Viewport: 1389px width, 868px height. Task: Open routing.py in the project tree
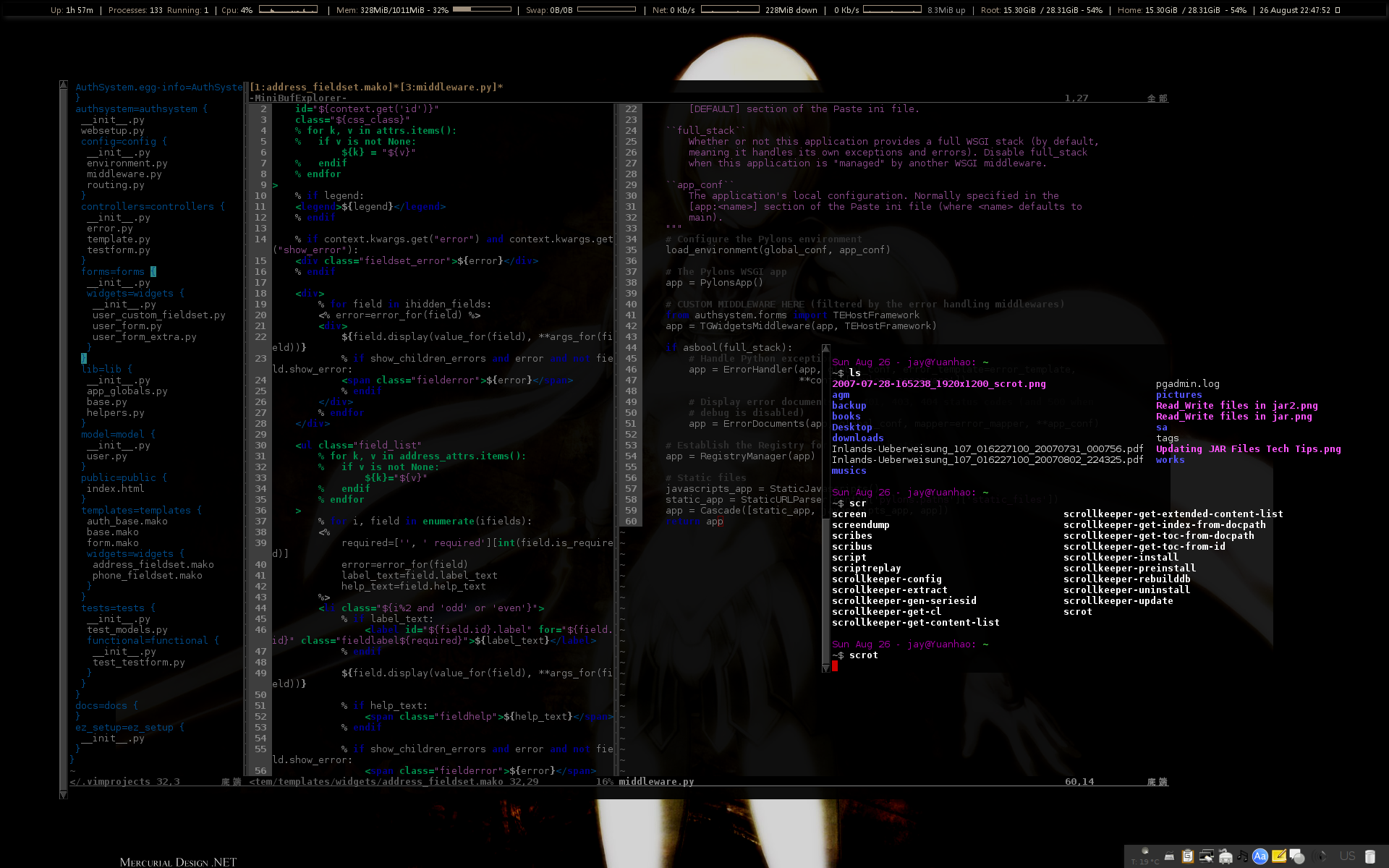pyautogui.click(x=116, y=185)
